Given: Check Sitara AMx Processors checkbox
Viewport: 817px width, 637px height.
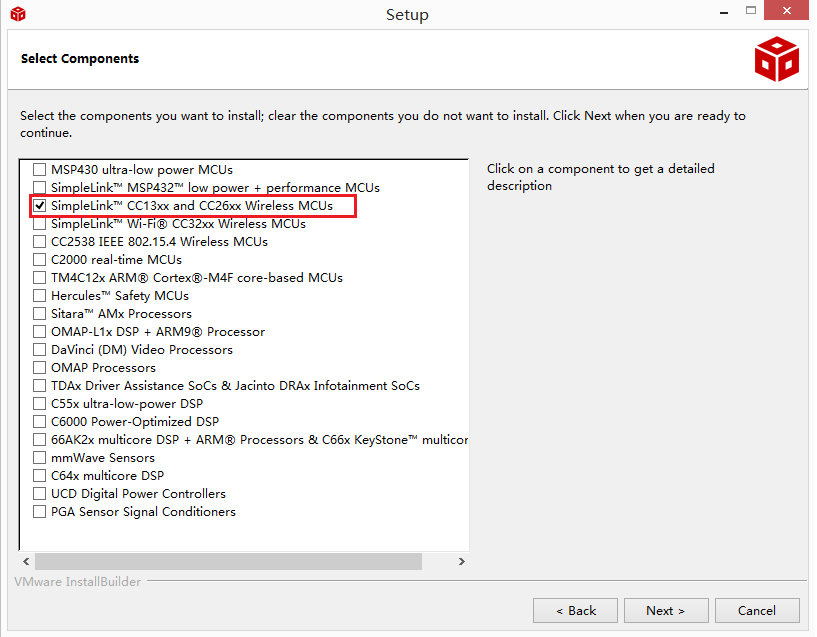Looking at the screenshot, I should click(x=39, y=314).
